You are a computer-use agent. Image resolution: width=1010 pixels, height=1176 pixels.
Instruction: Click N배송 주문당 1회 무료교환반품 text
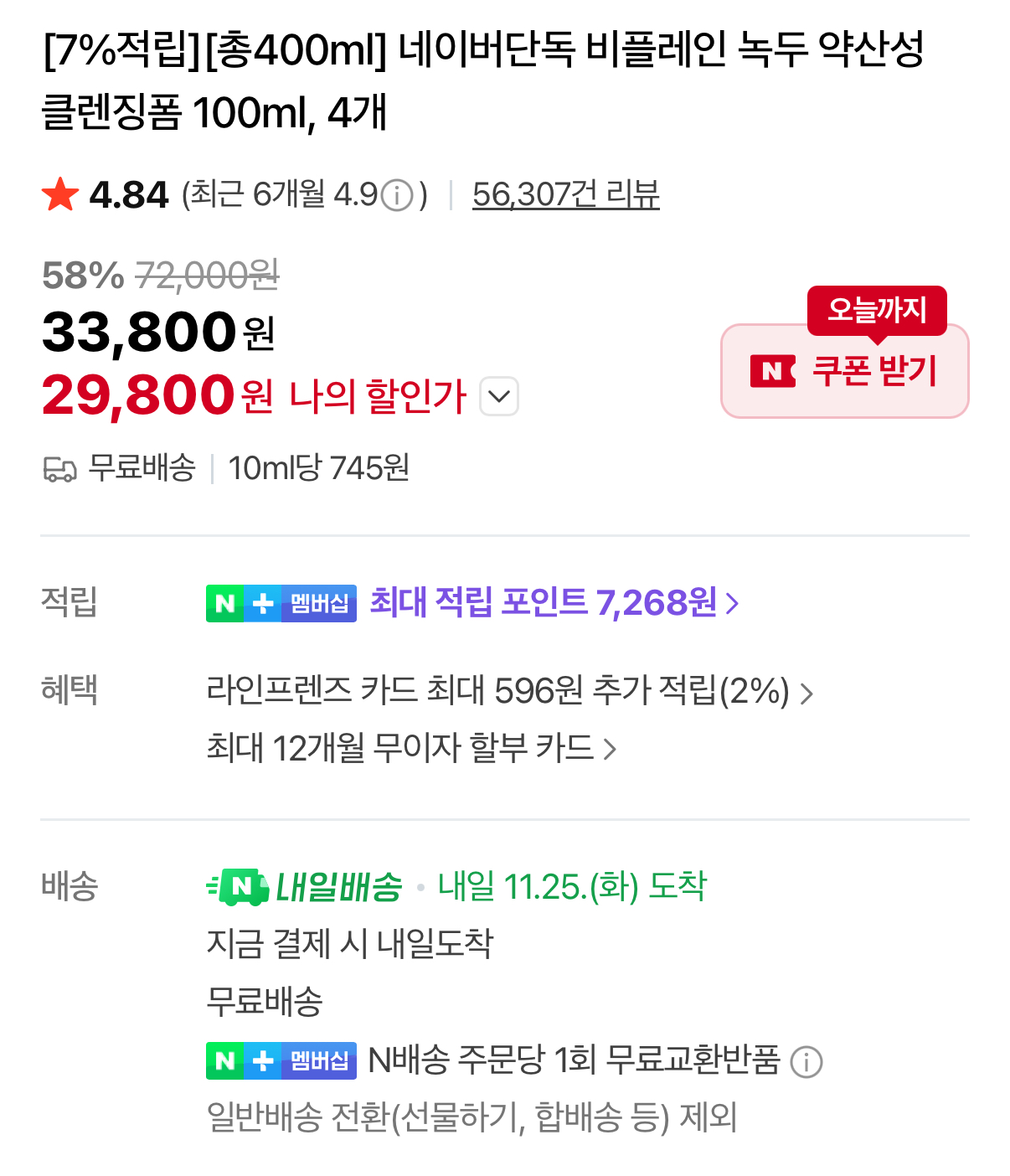pyautogui.click(x=574, y=1060)
